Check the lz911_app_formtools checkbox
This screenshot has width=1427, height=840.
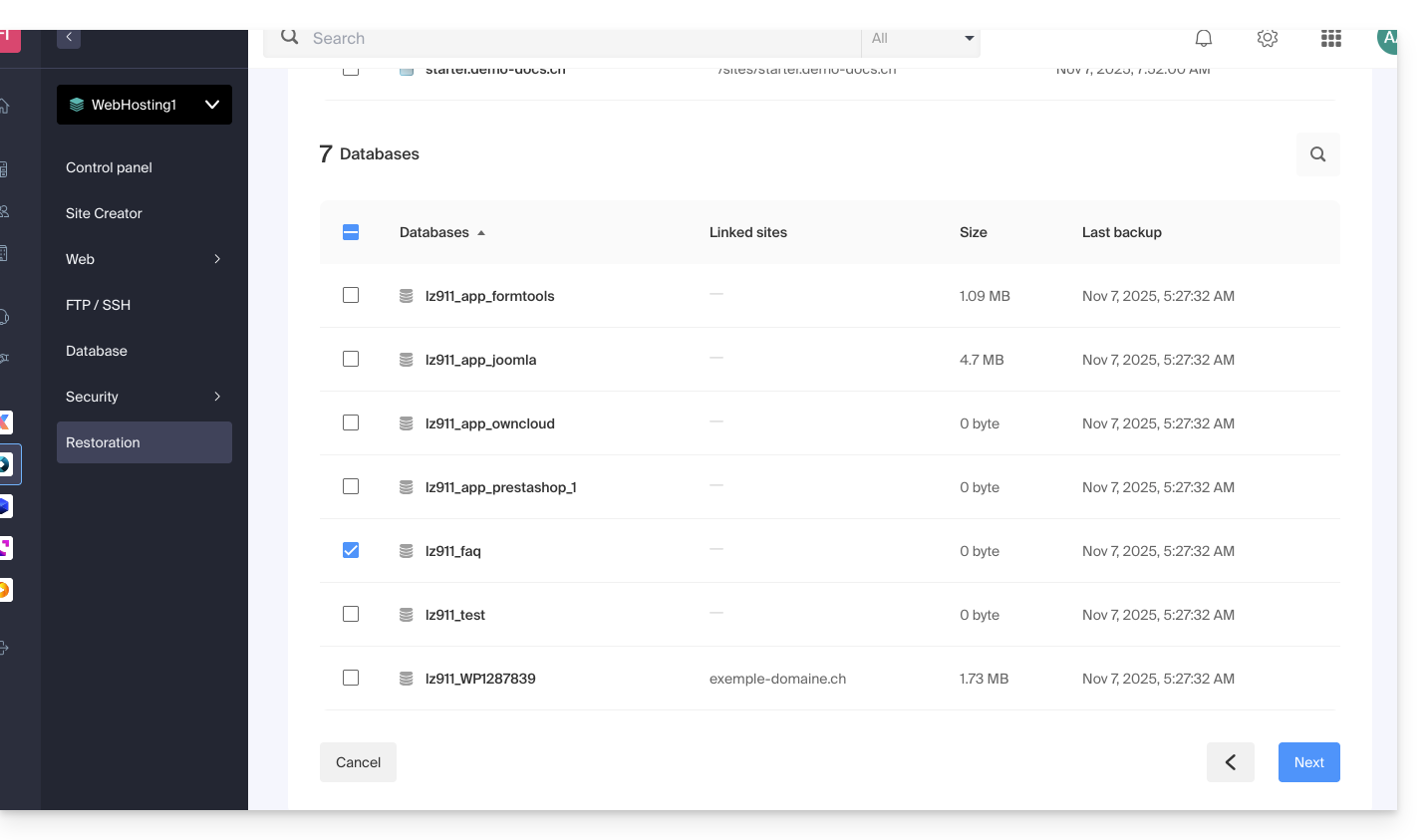click(351, 295)
